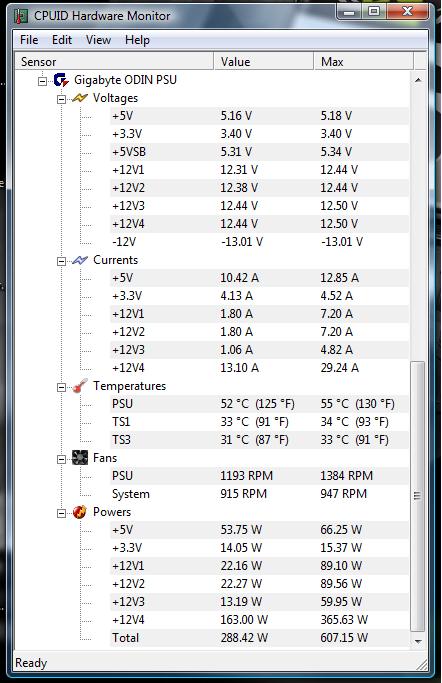This screenshot has height=683, width=442.
Task: Collapse the Powers group
Action: click(61, 514)
